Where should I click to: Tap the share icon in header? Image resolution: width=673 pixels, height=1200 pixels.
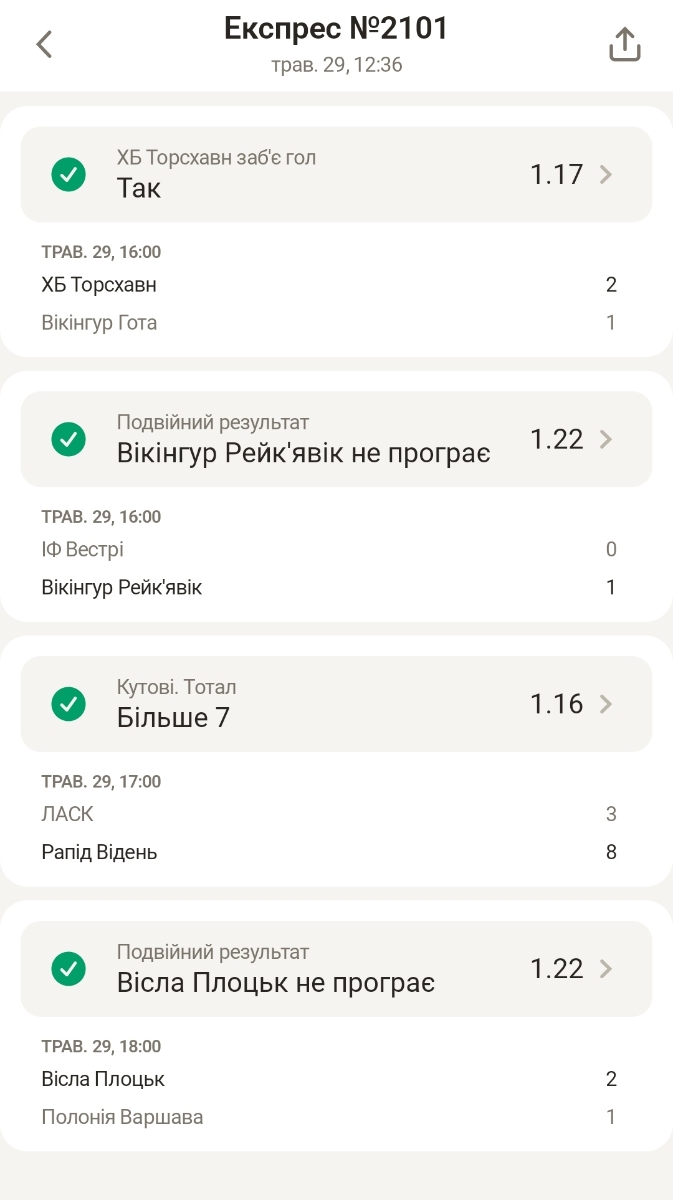pyautogui.click(x=624, y=44)
